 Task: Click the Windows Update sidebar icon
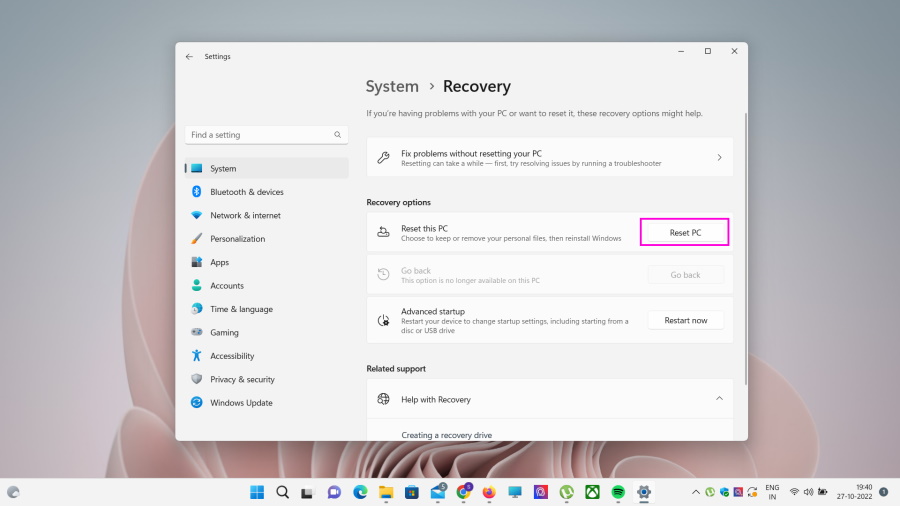197,403
